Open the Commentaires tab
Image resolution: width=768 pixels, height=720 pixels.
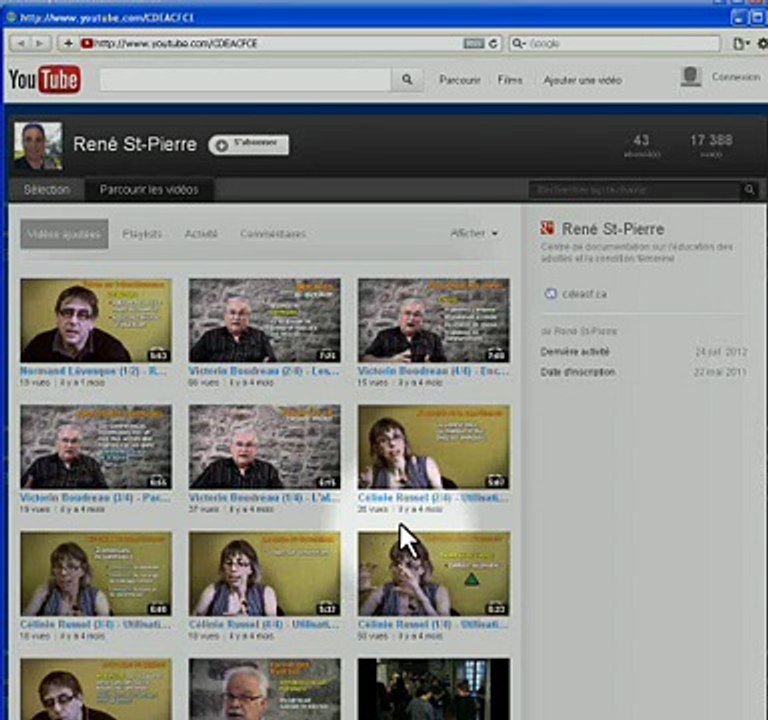tap(272, 234)
